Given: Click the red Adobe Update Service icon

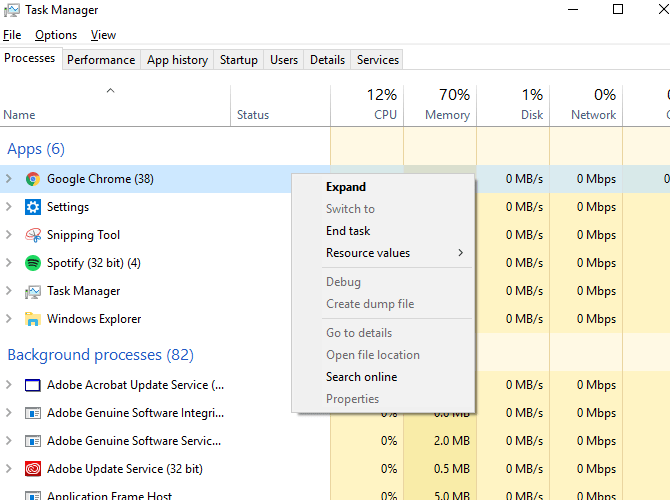Looking at the screenshot, I should 32,469.
